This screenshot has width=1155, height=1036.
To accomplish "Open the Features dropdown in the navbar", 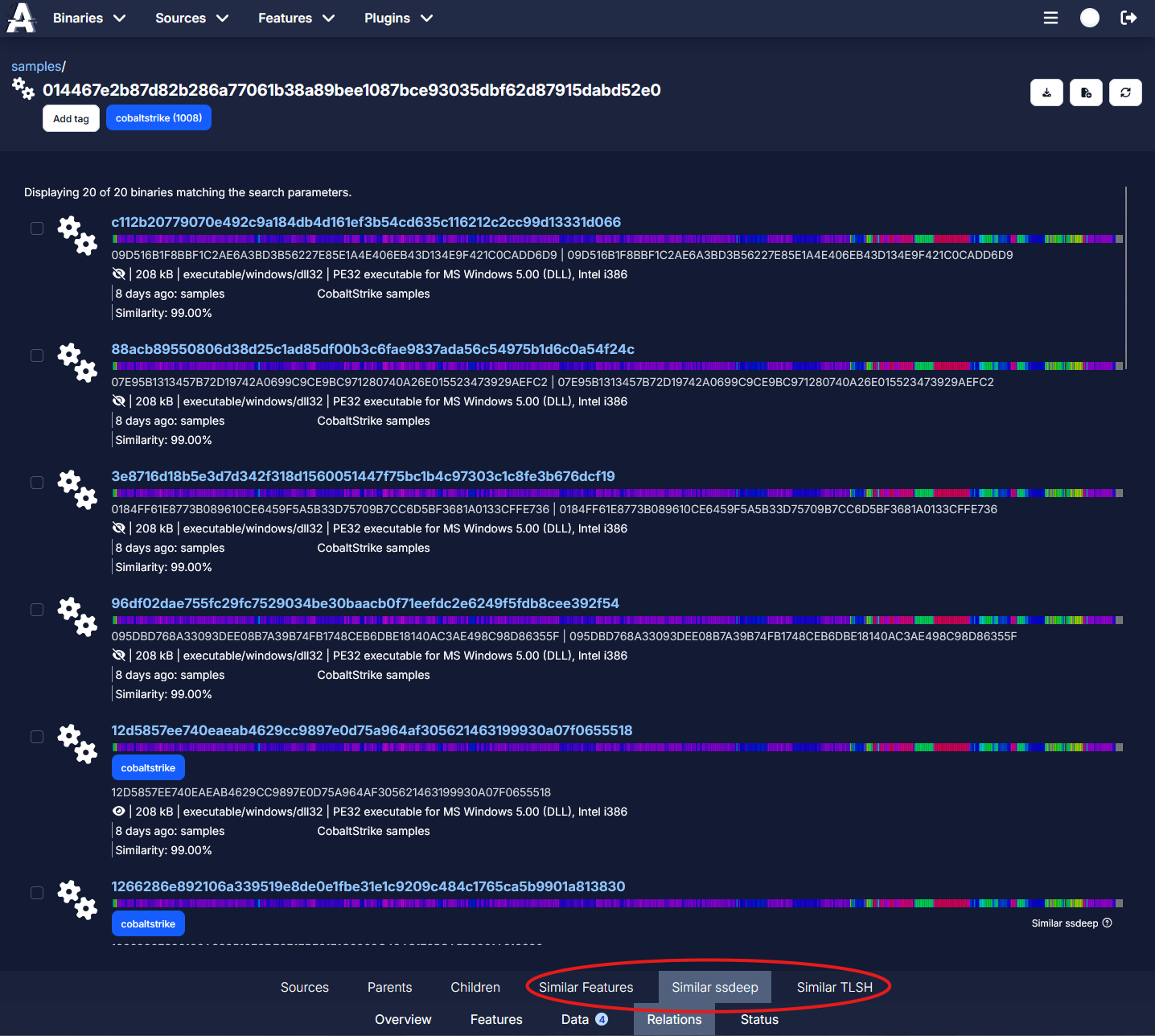I will pyautogui.click(x=296, y=18).
